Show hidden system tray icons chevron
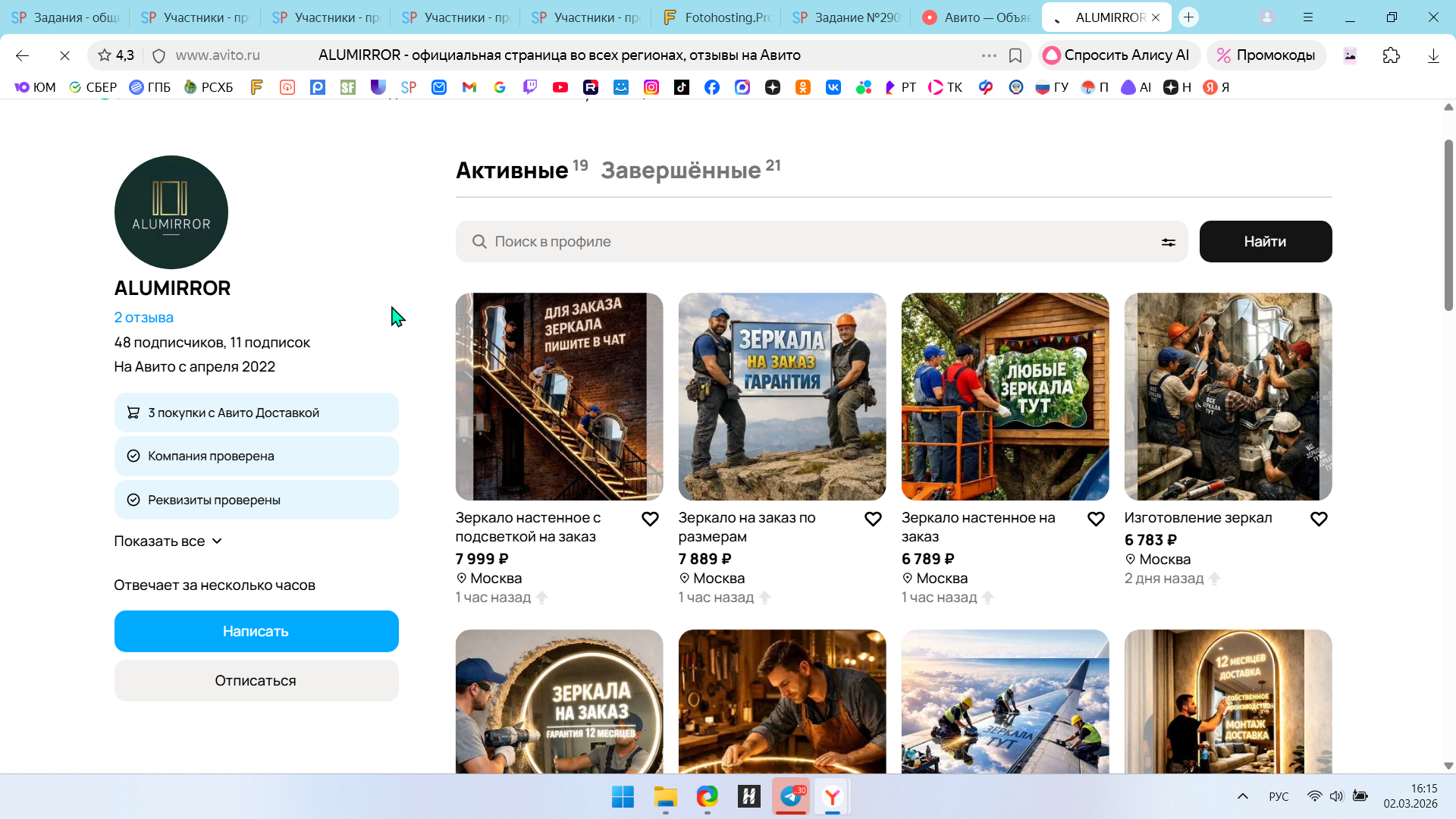The image size is (1456, 819). click(x=1242, y=796)
